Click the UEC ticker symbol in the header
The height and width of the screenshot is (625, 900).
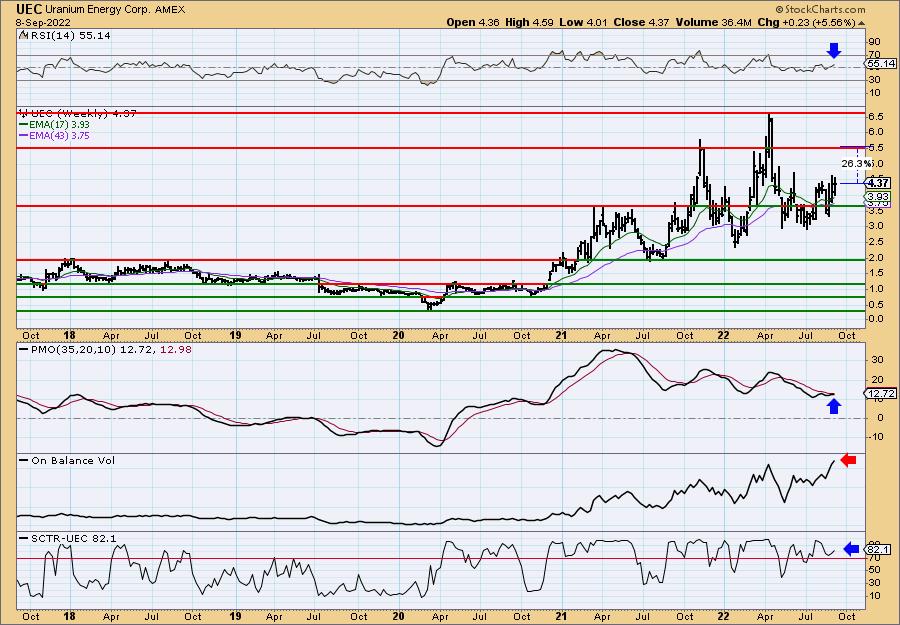tap(29, 9)
